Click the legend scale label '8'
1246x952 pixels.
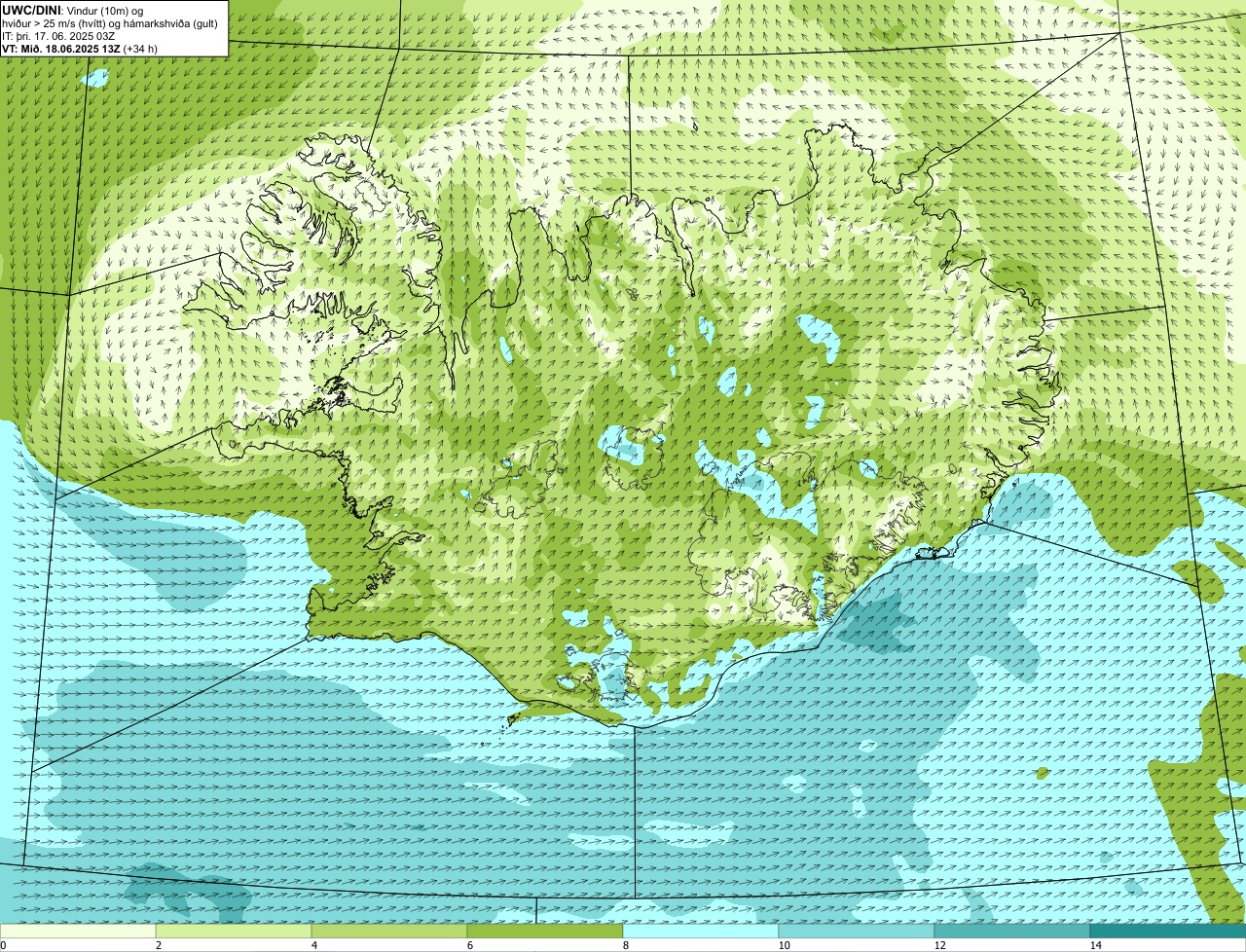coord(625,945)
